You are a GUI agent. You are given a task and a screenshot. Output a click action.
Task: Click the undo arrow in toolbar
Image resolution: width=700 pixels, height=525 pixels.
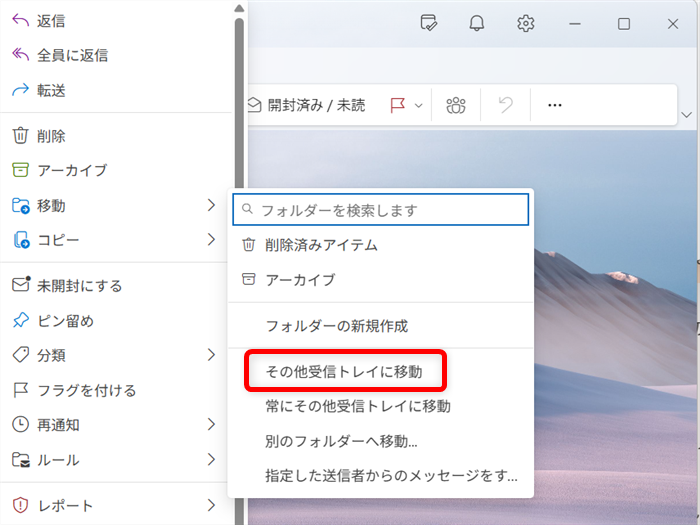pyautogui.click(x=506, y=105)
